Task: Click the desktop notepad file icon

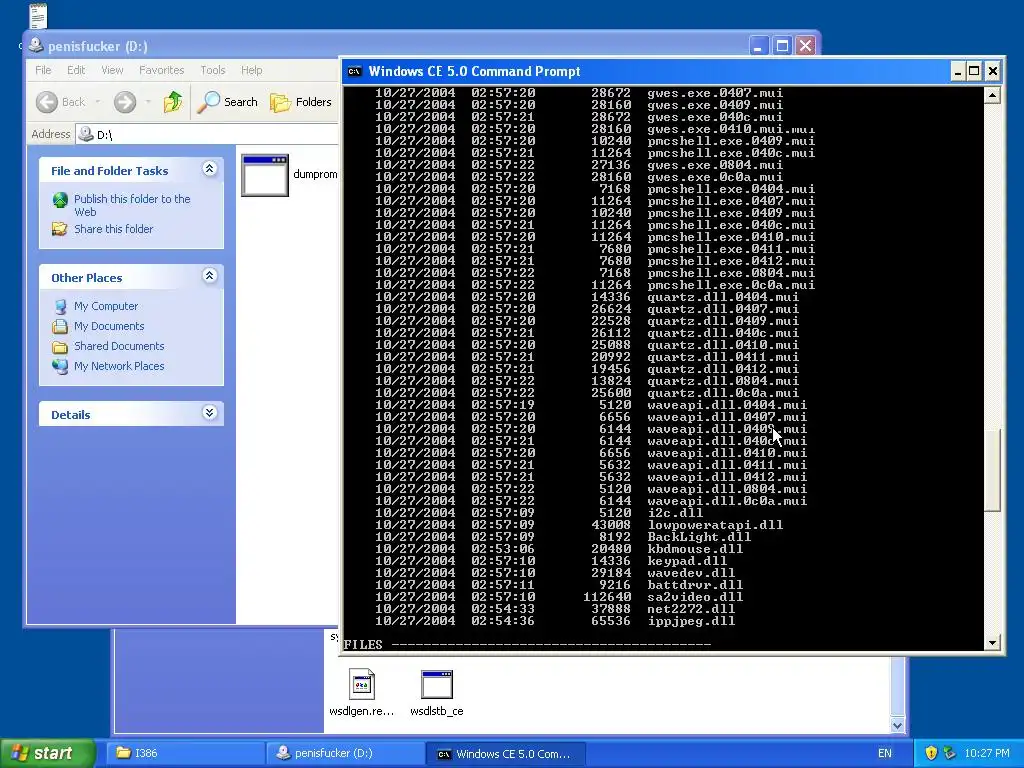Action: pyautogui.click(x=39, y=15)
